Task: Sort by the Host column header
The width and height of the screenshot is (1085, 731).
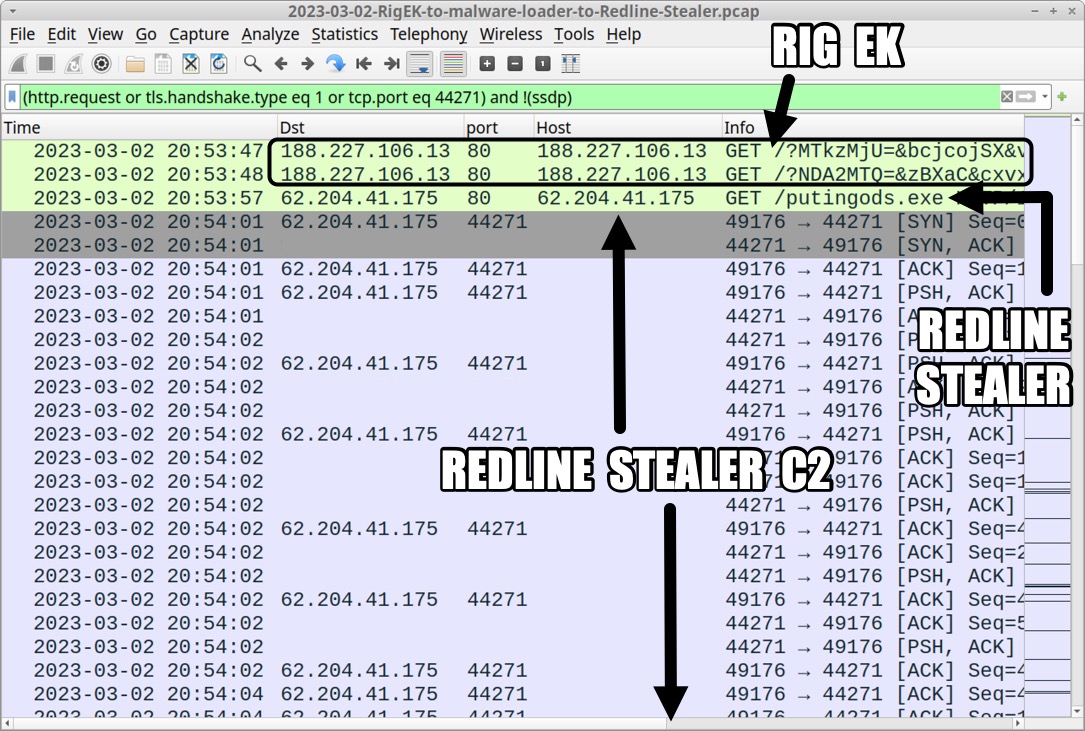Action: click(628, 127)
